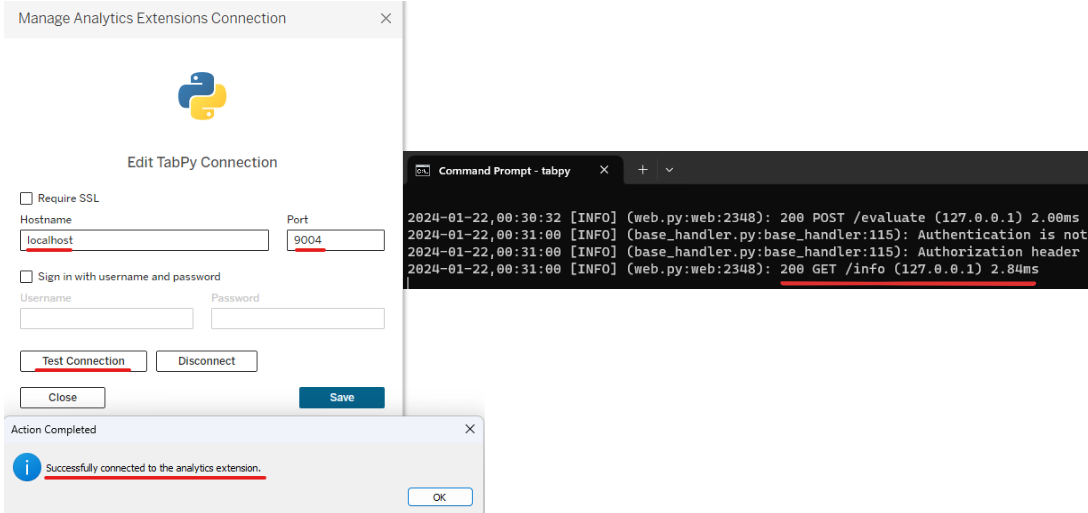
Task: Click the Port field showing 9004
Action: [336, 240]
